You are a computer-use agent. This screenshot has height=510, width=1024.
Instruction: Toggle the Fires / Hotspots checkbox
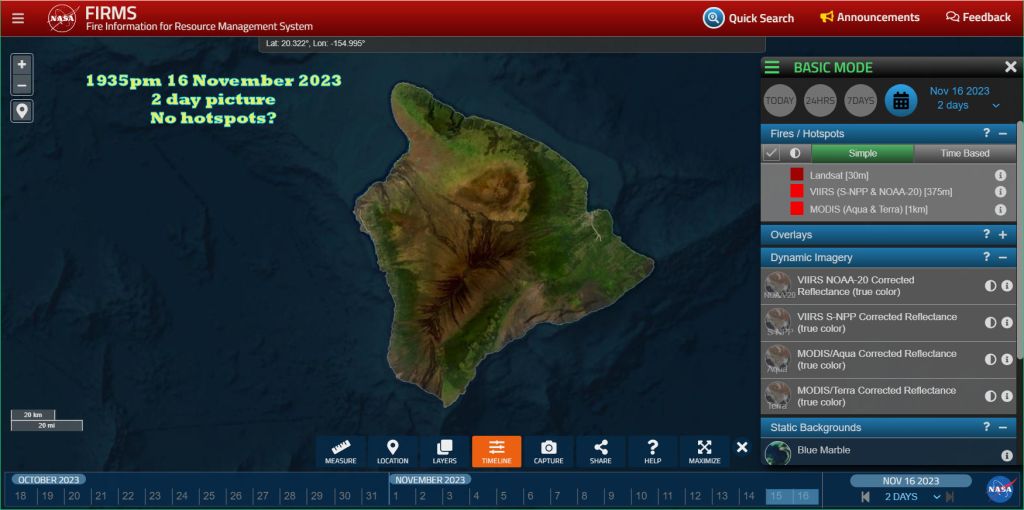[771, 153]
